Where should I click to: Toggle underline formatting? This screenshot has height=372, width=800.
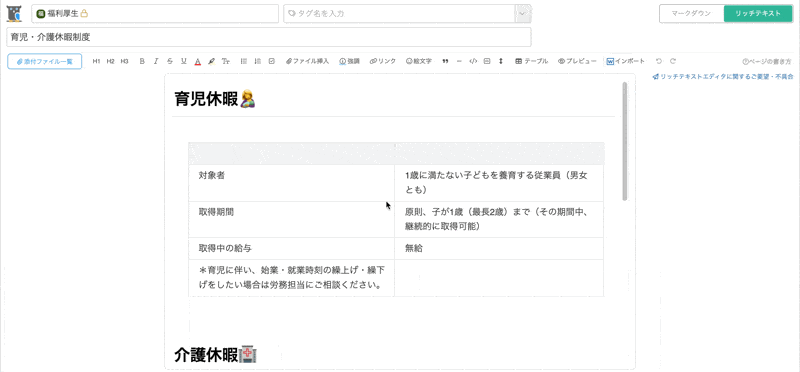tap(184, 61)
